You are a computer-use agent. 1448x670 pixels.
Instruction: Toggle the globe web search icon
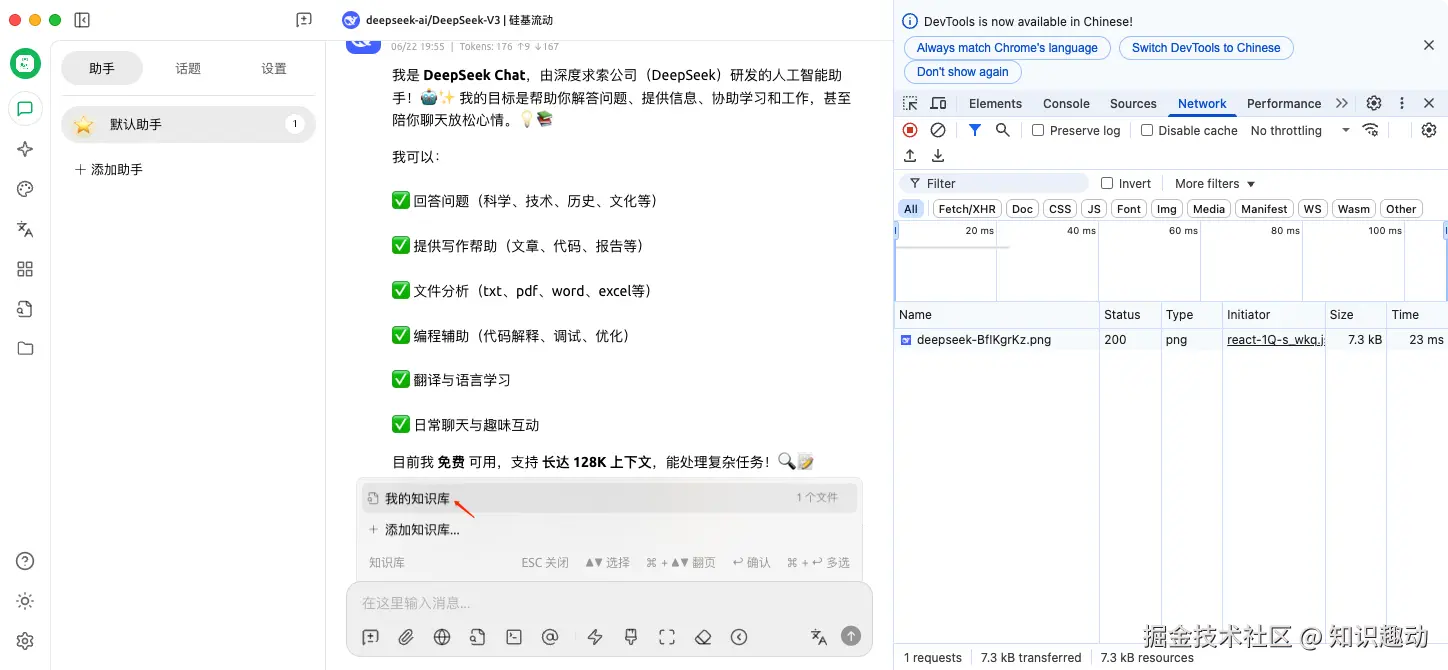[442, 637]
